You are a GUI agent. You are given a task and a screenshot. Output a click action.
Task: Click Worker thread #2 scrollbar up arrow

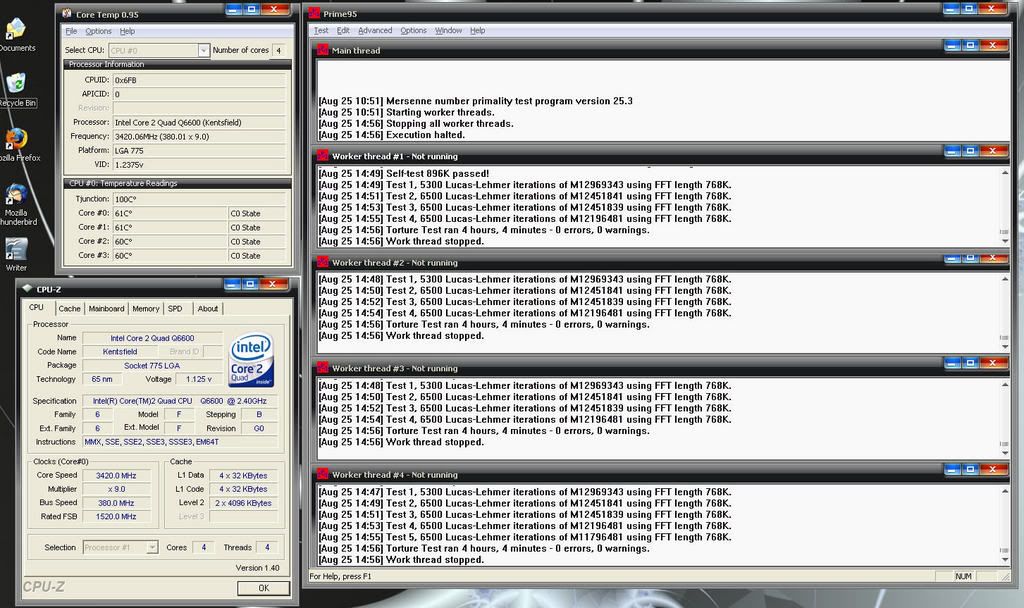[x=1004, y=279]
